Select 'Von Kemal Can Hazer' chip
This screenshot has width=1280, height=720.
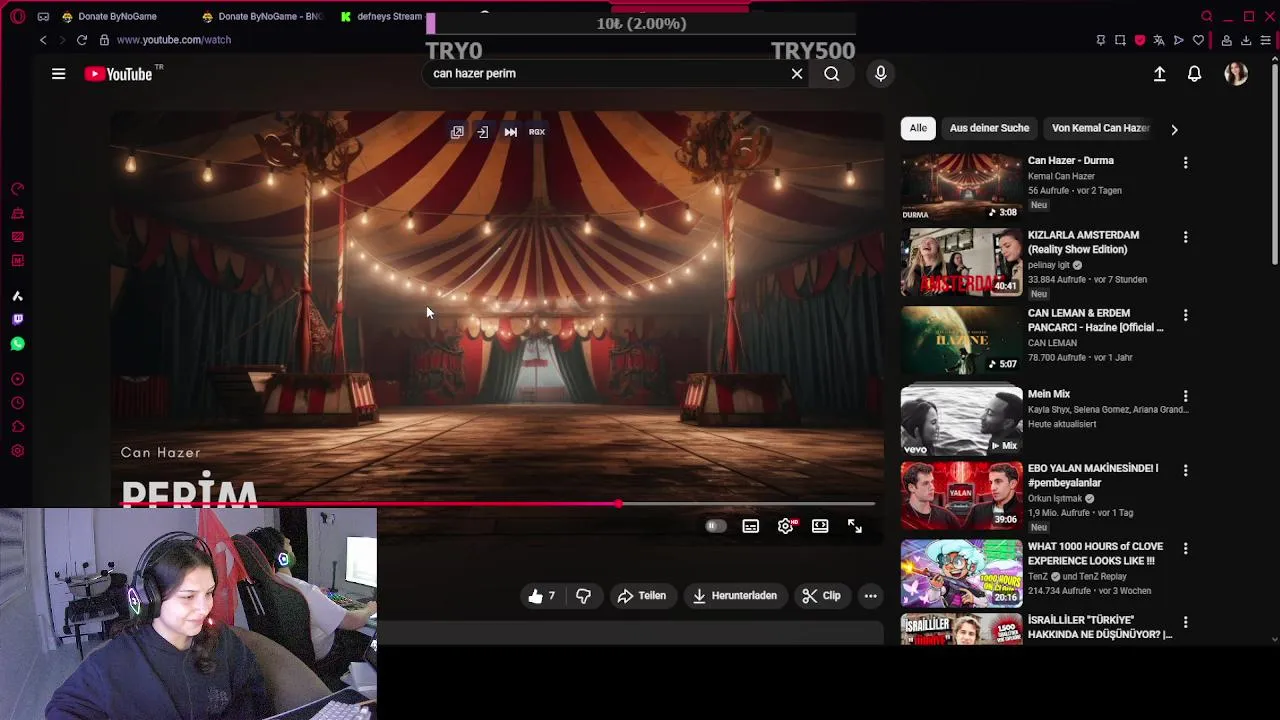1100,128
